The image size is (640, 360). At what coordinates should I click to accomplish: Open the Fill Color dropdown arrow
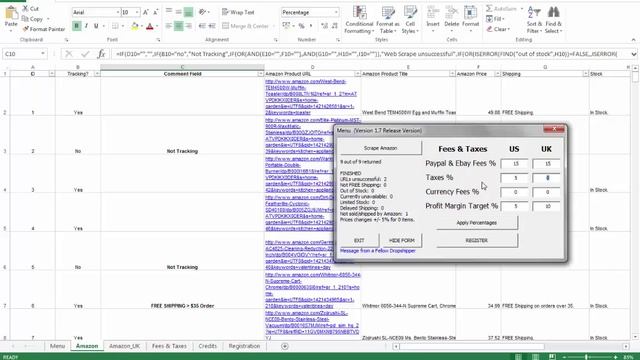142,26
